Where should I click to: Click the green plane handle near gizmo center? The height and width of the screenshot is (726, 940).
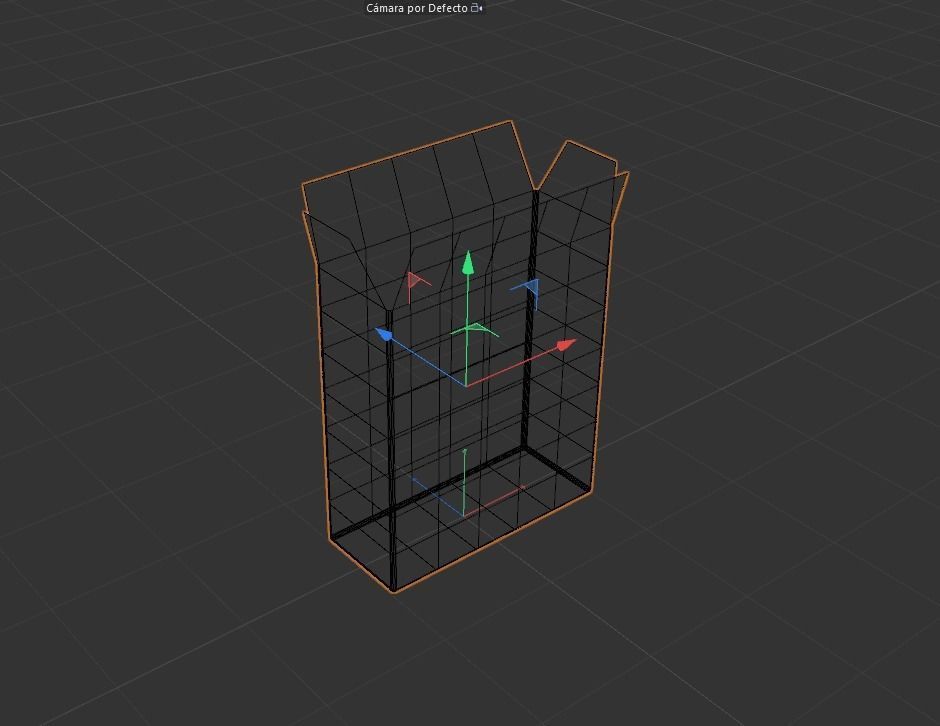(x=475, y=330)
